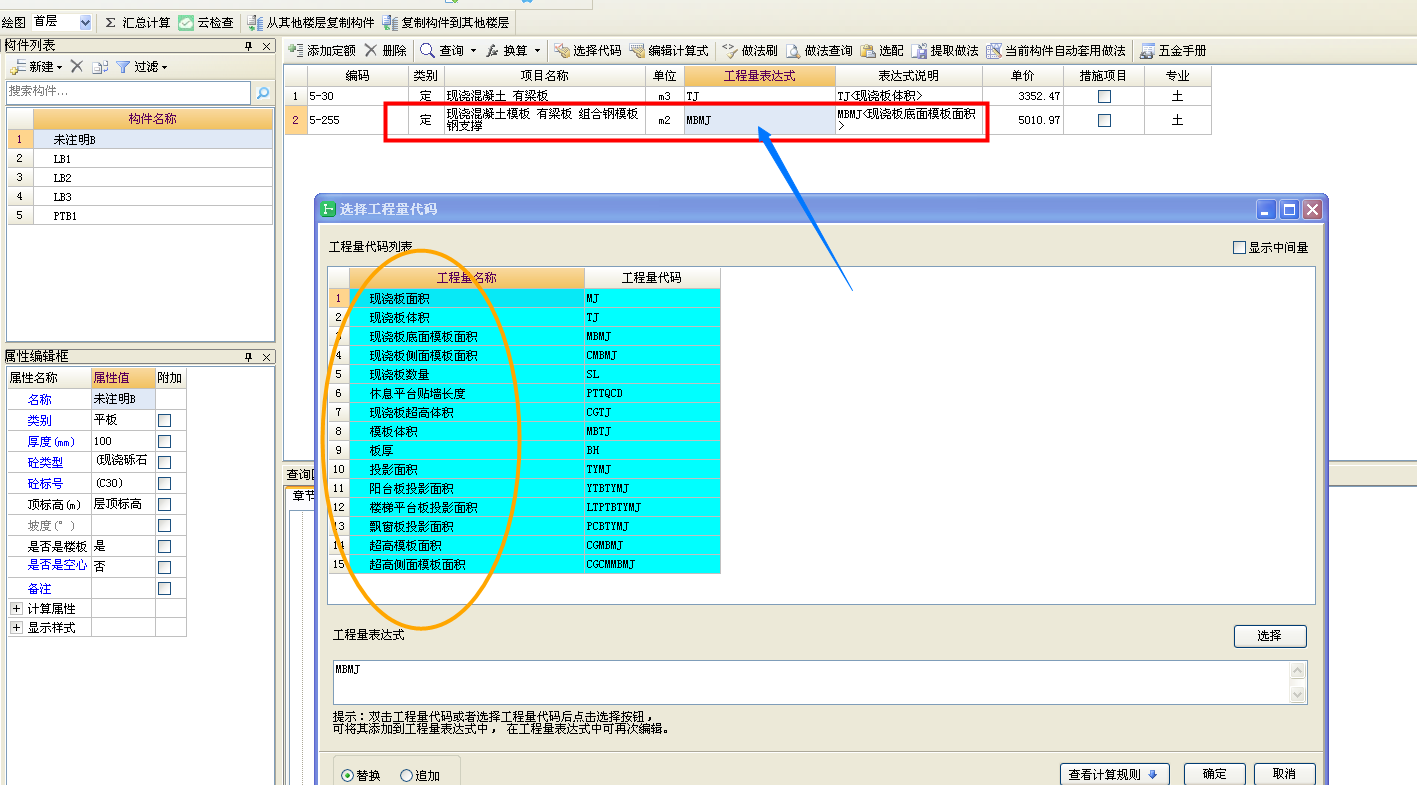This screenshot has height=785, width=1417.
Task: Open 编辑计算式 editor
Action: click(x=669, y=50)
